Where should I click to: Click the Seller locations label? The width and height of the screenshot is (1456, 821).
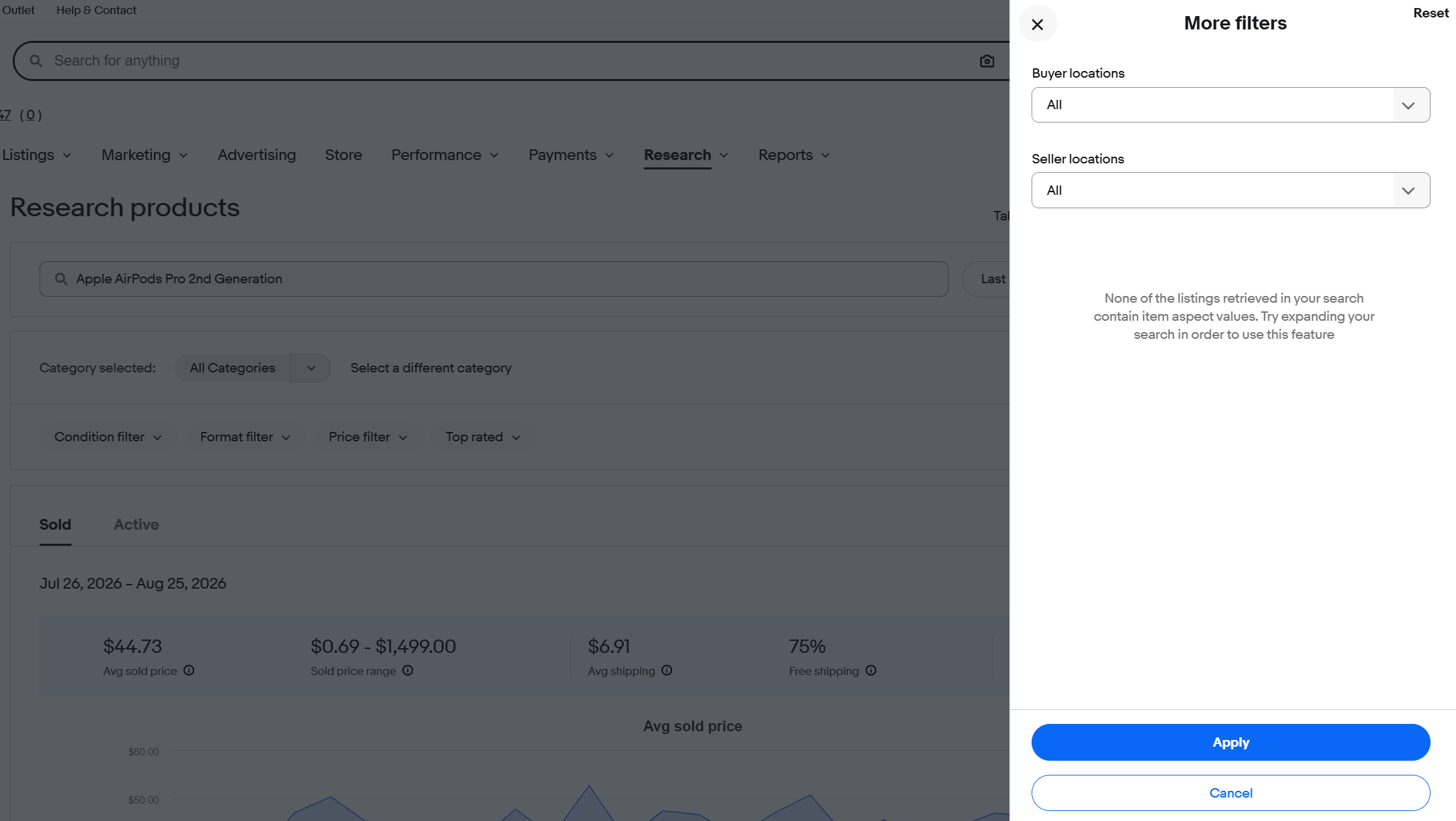[1078, 159]
